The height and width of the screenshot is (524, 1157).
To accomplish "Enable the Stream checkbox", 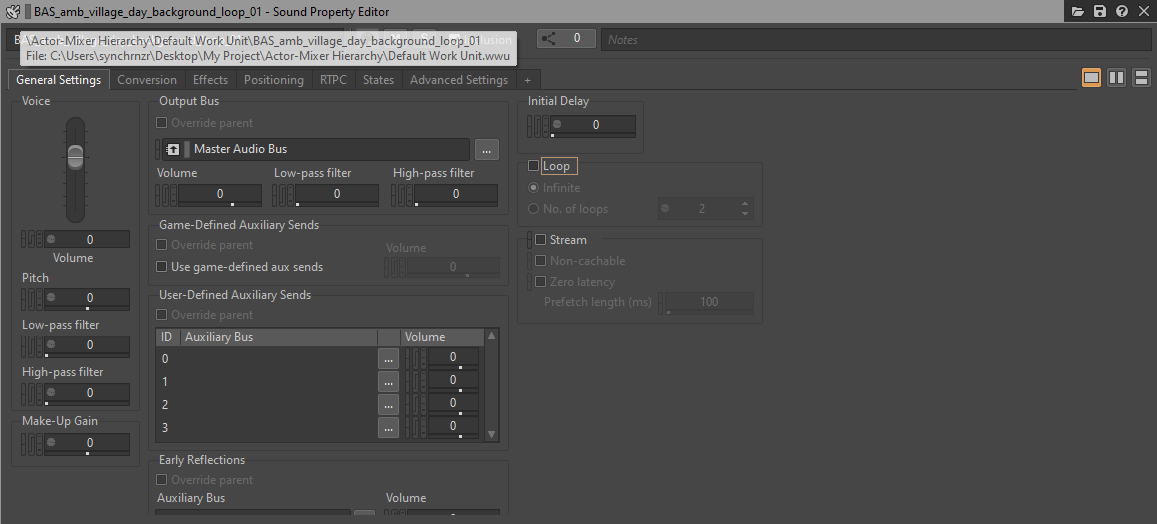I will (x=541, y=239).
